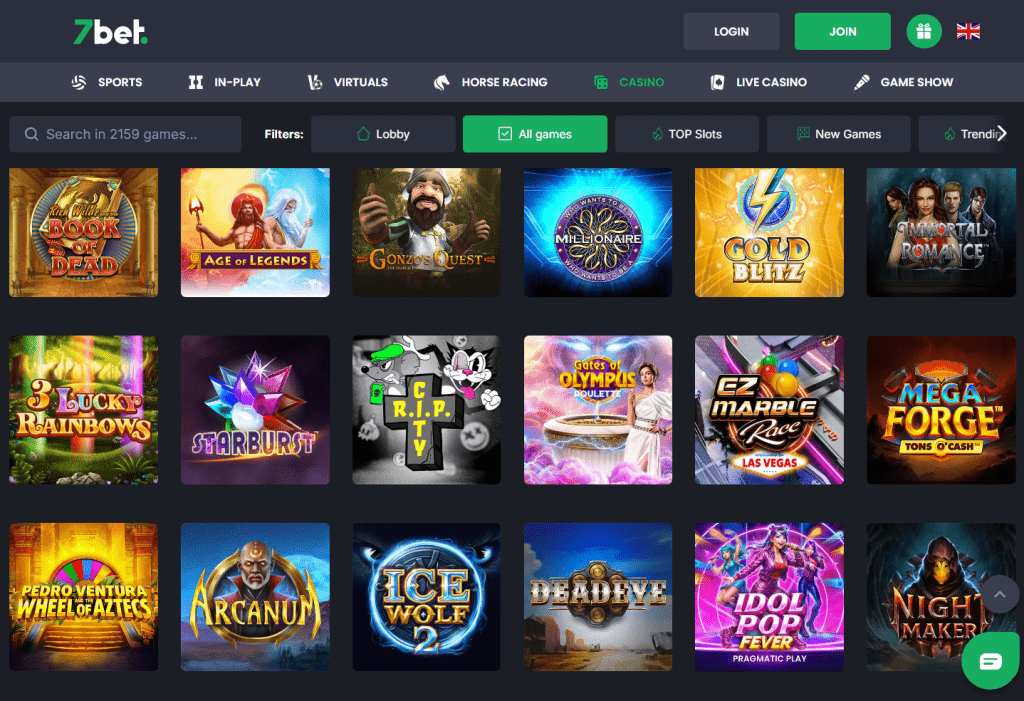
Task: Click the Join button
Action: tap(842, 31)
